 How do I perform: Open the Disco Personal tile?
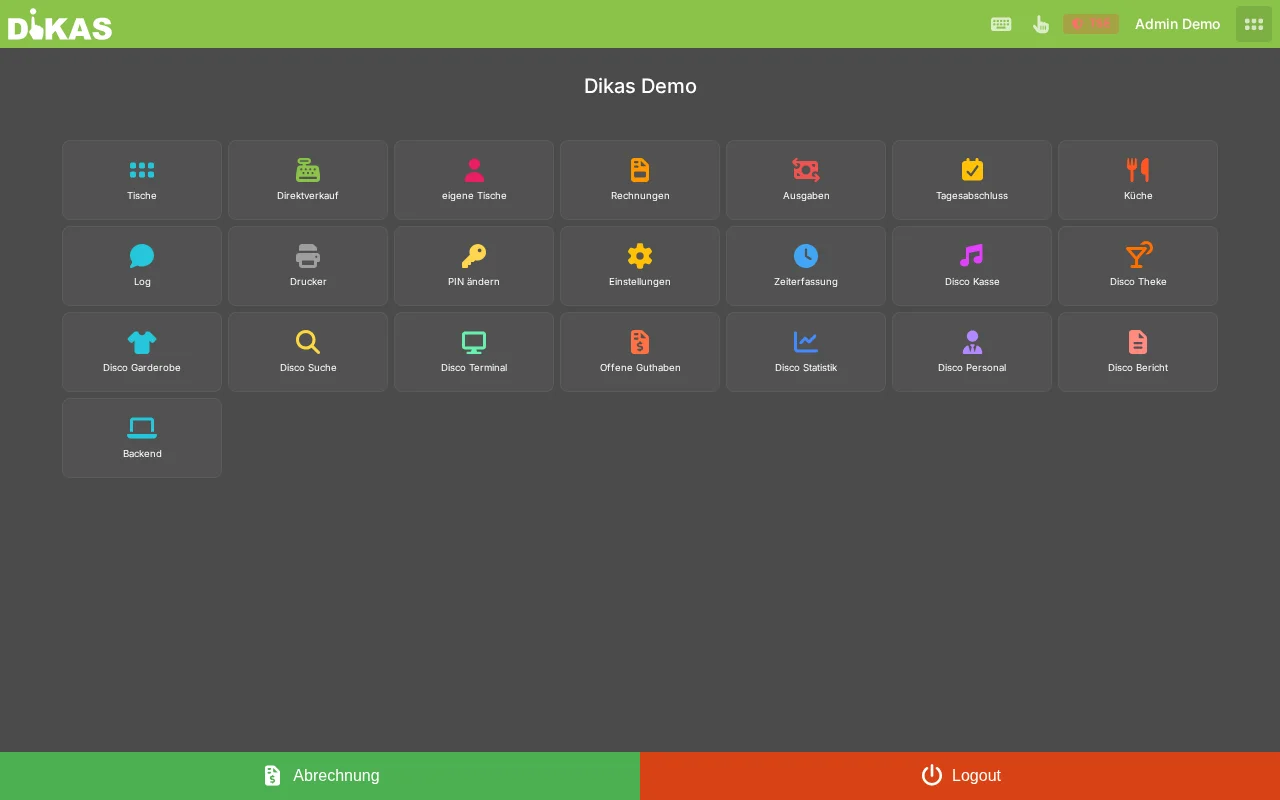972,352
